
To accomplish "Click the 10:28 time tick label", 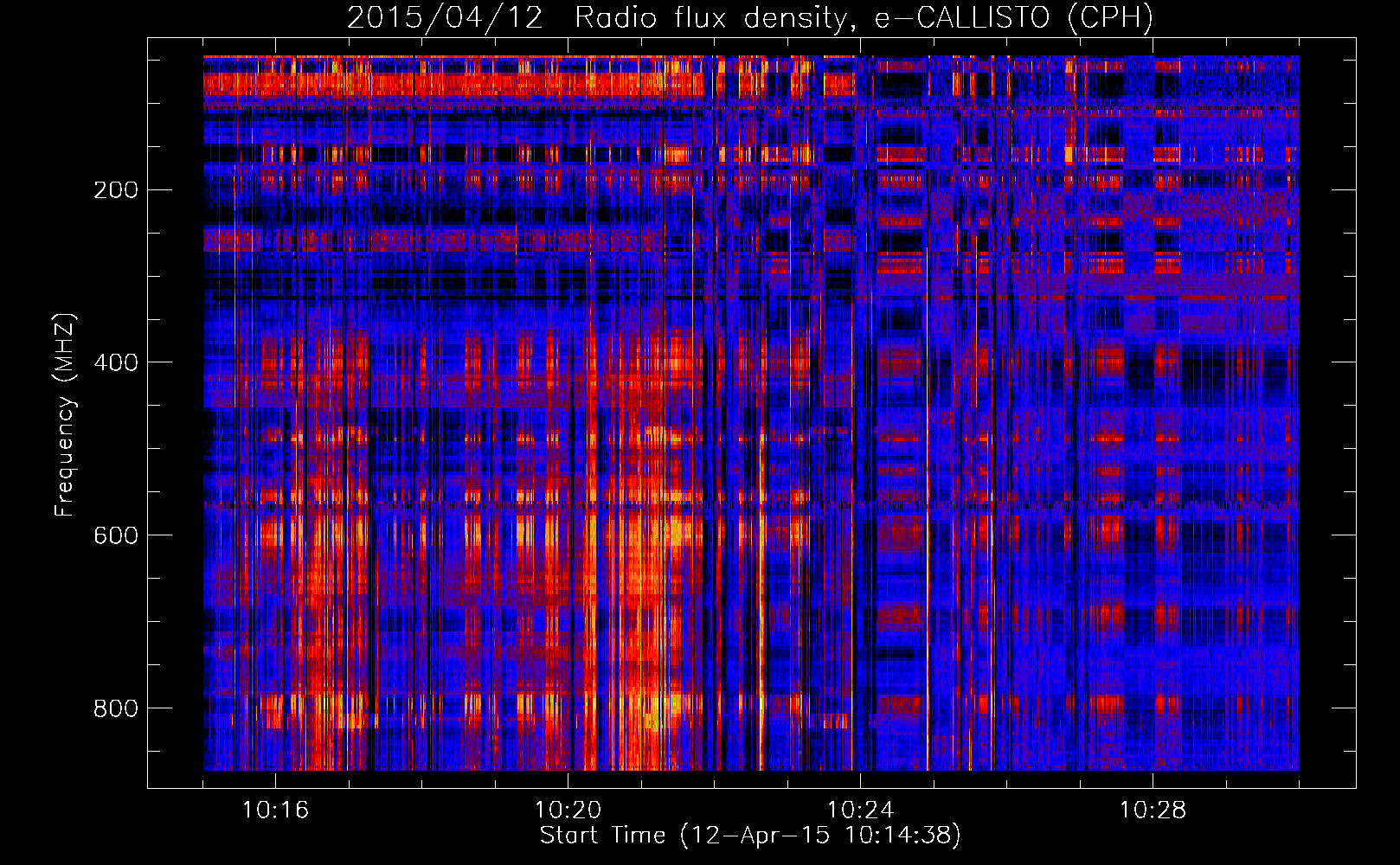I will point(1153,810).
